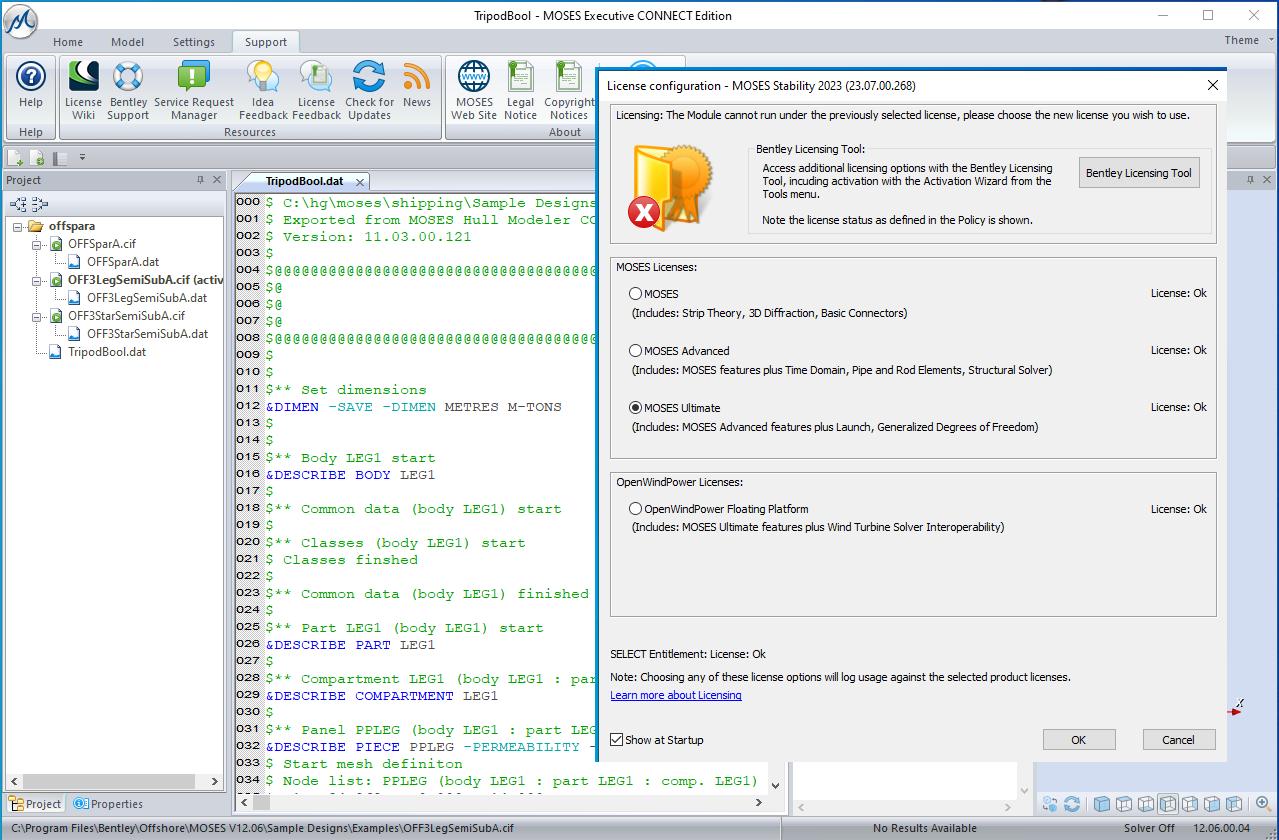Viewport: 1279px width, 840px height.
Task: Click the Solver Off status indicator
Action: pyautogui.click(x=1149, y=829)
